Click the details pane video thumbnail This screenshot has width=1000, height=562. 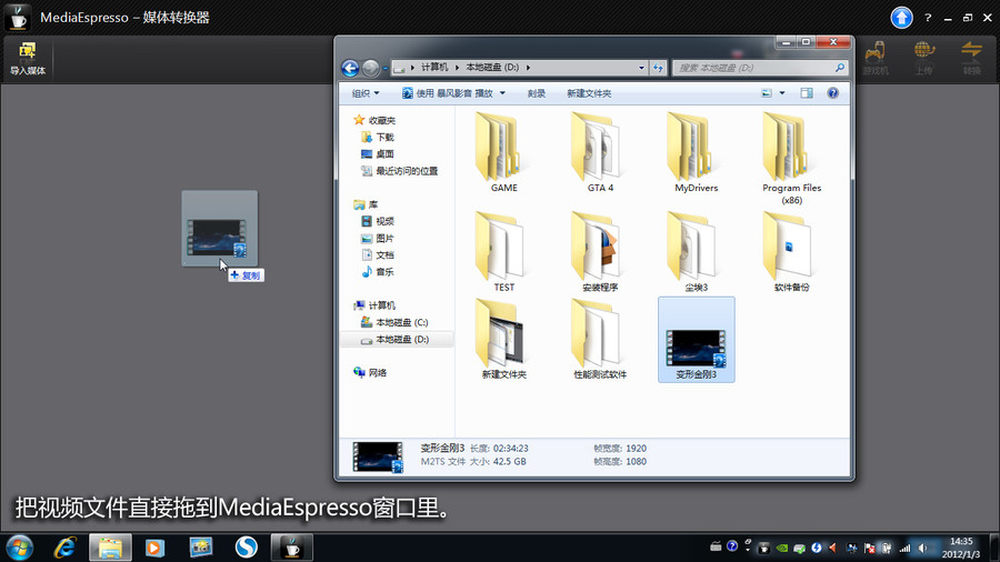click(378, 457)
